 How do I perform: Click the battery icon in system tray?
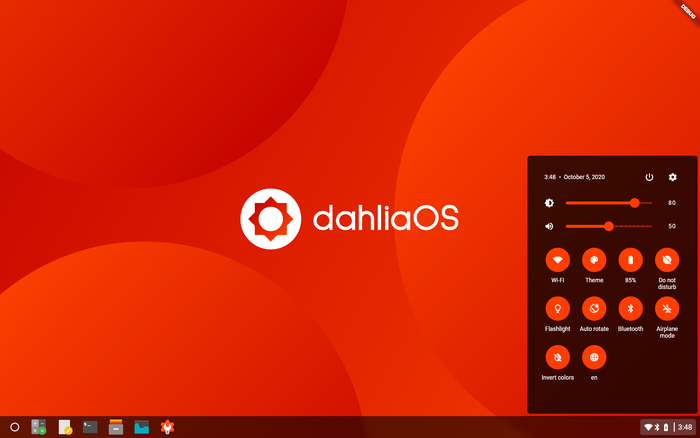(666, 427)
